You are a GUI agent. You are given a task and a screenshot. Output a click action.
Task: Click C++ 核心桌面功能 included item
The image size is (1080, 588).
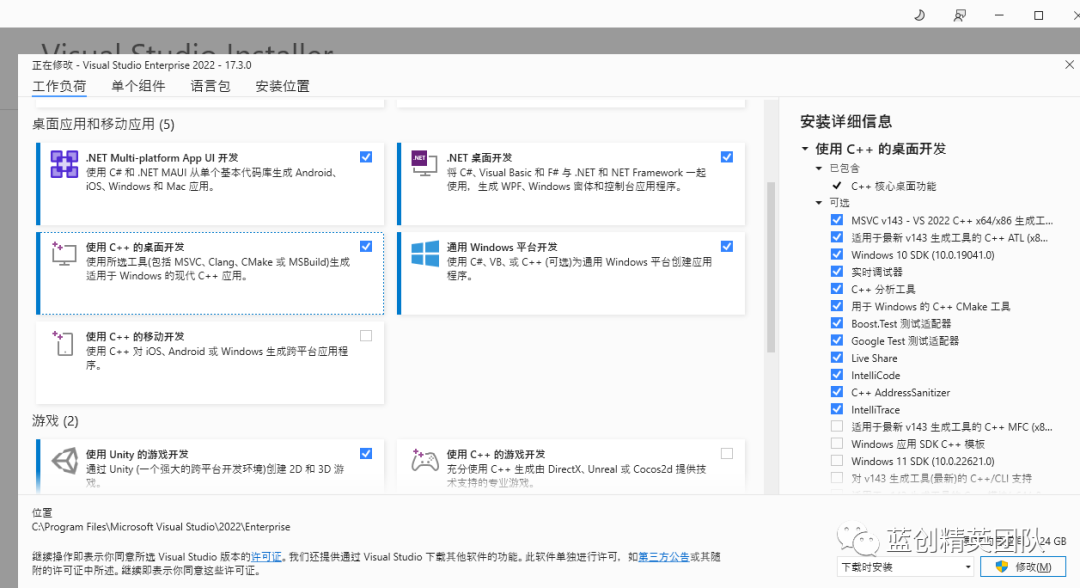pos(893,186)
